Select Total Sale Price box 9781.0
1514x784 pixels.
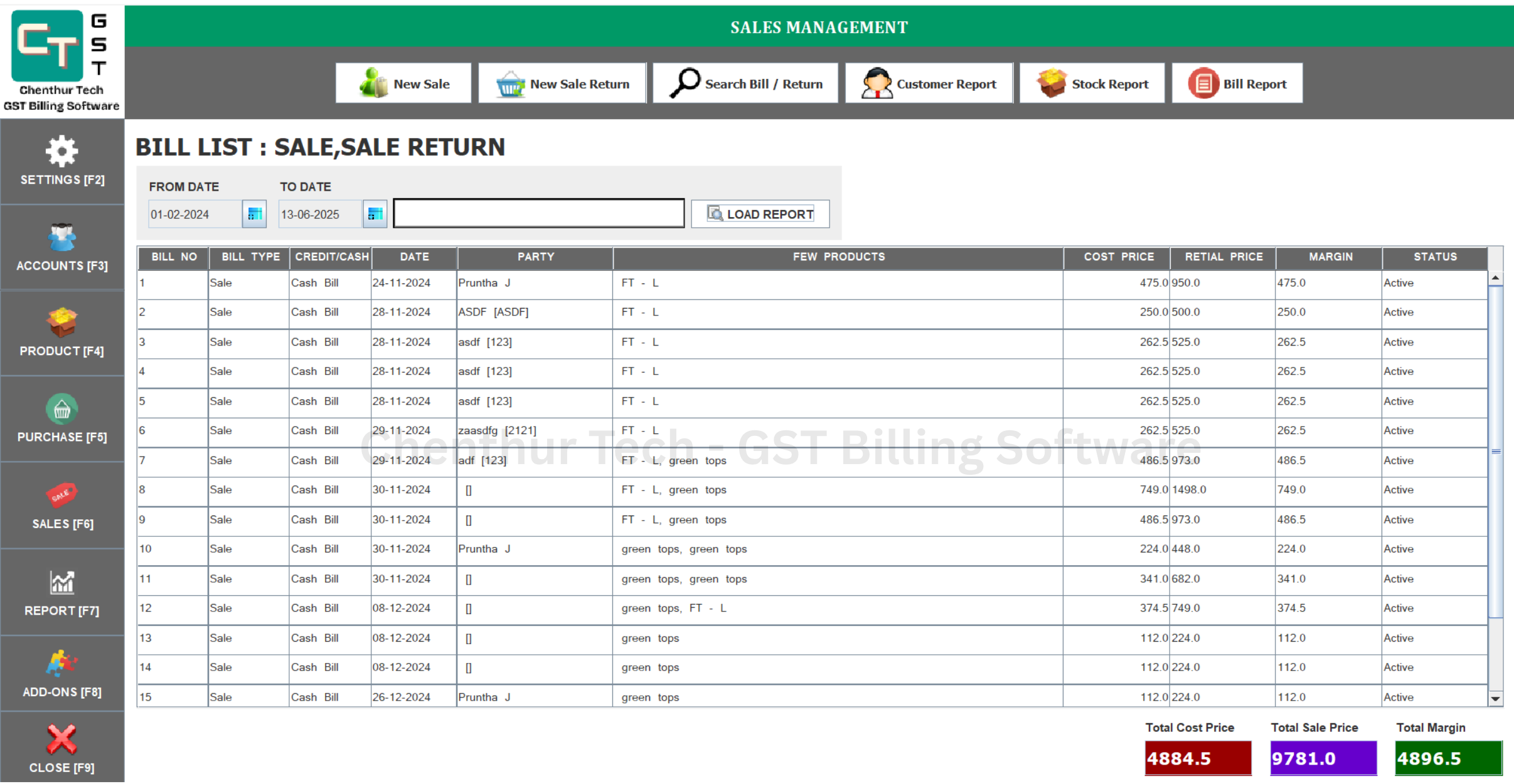[1323, 758]
